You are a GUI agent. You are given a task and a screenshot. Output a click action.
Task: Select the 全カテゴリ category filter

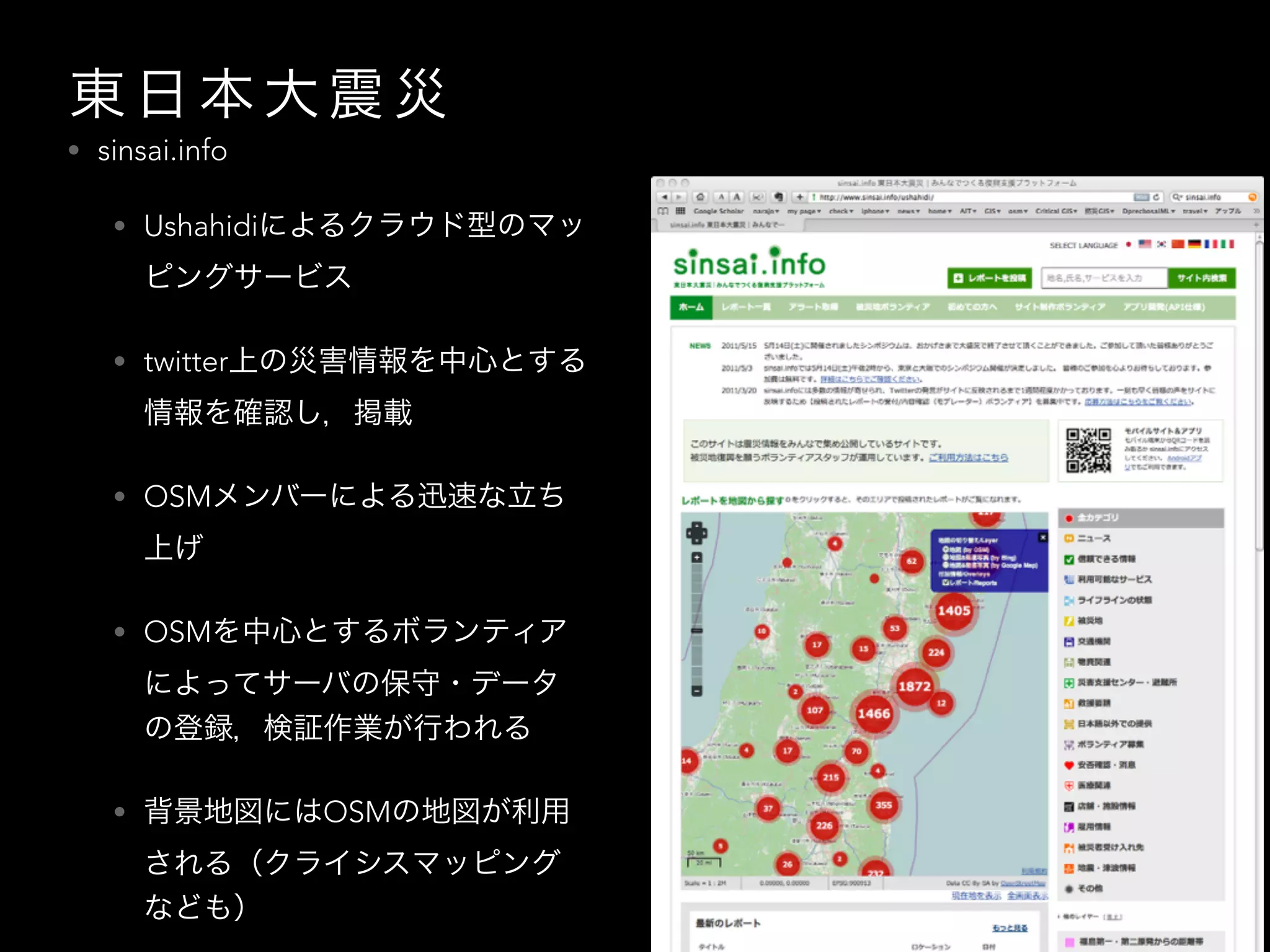pyautogui.click(x=1141, y=518)
